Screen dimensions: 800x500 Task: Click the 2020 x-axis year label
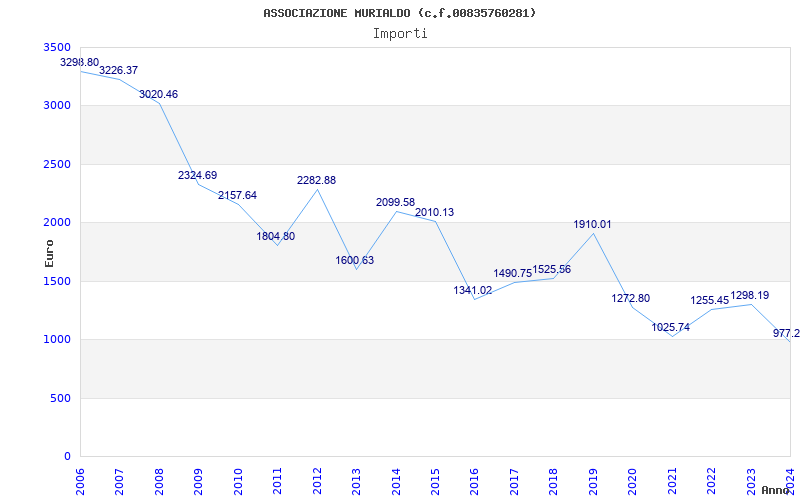(x=633, y=482)
